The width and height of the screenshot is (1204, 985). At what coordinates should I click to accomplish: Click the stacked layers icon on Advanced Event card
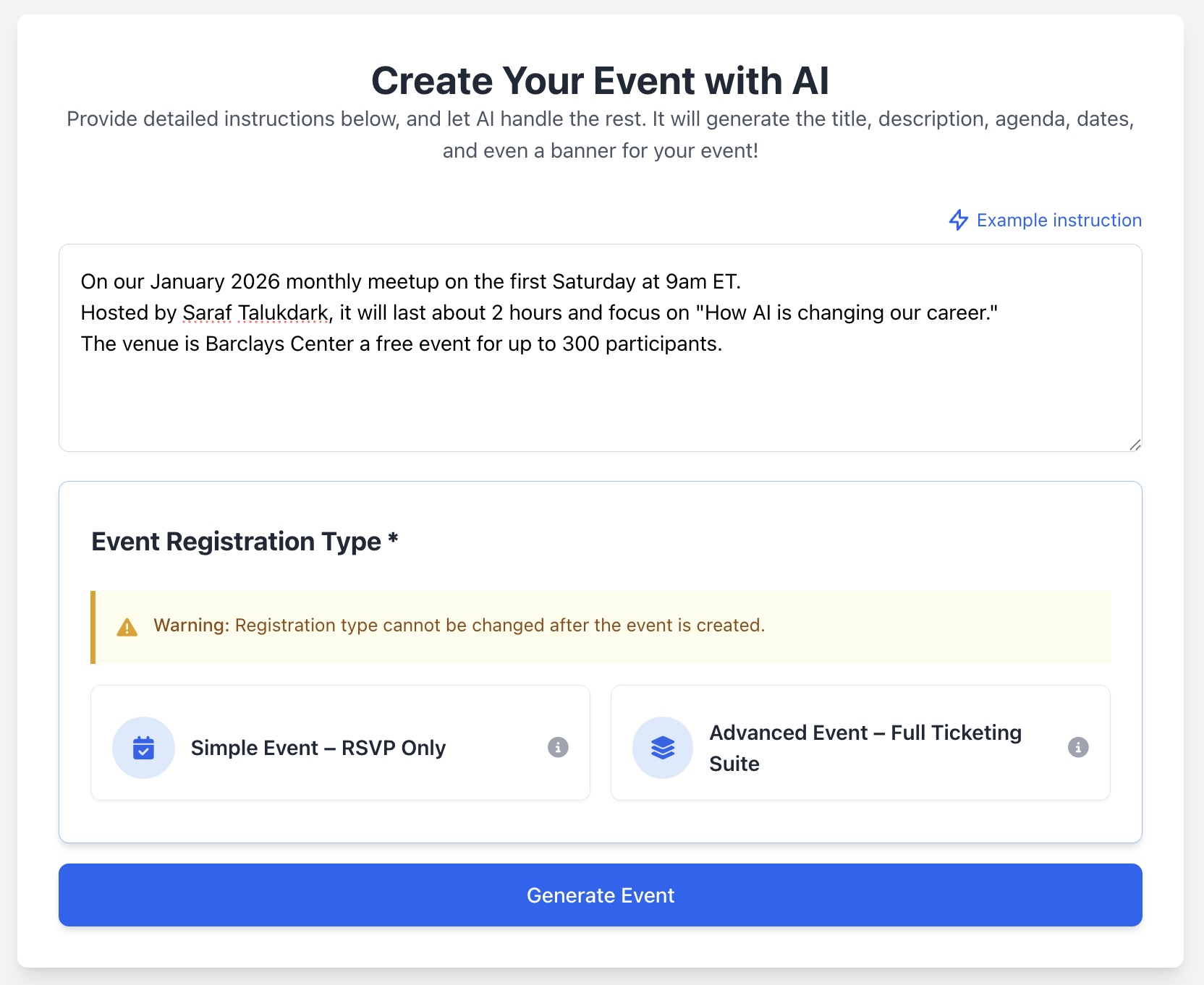click(662, 748)
